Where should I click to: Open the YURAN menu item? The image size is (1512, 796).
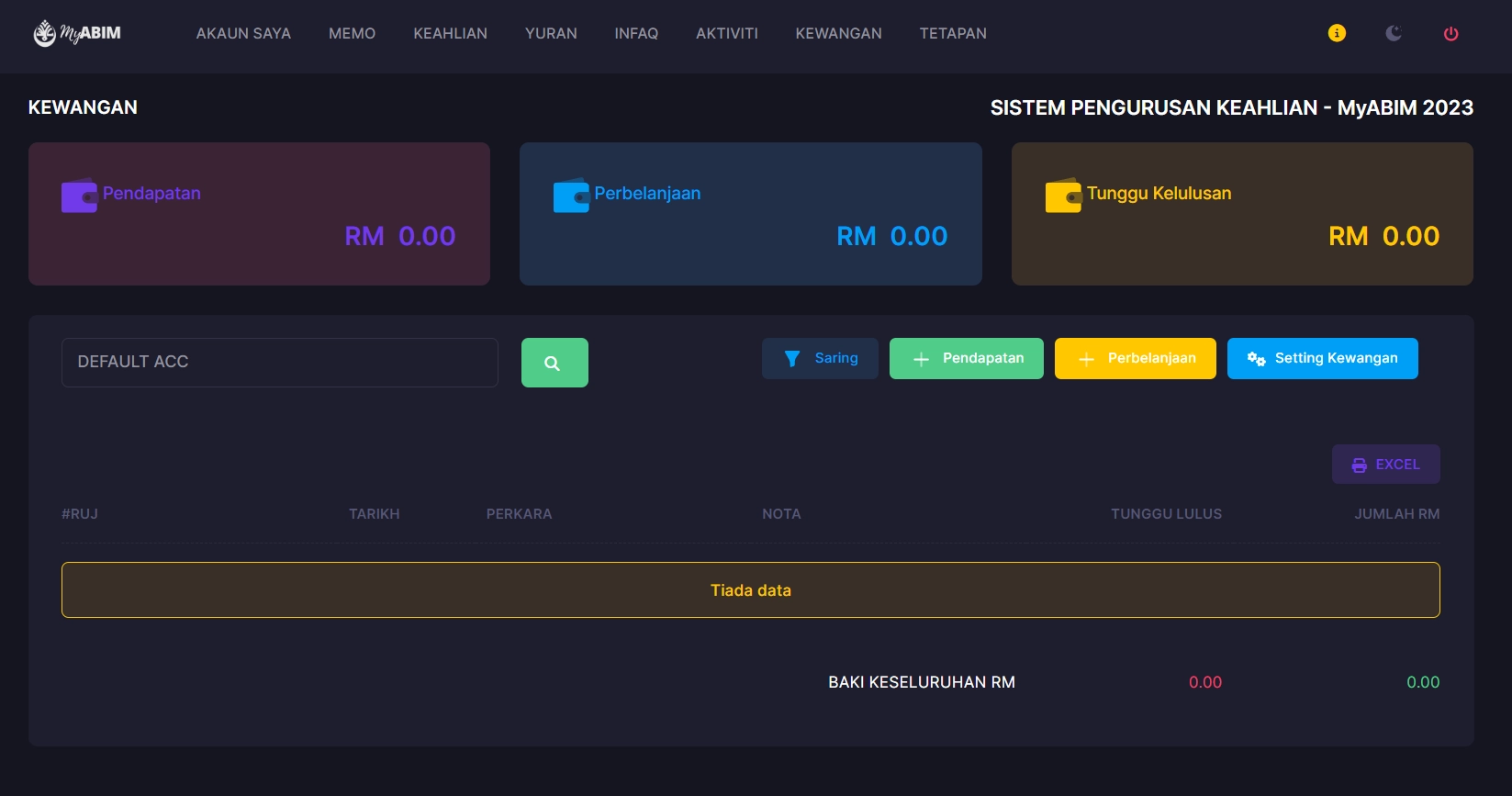(551, 33)
